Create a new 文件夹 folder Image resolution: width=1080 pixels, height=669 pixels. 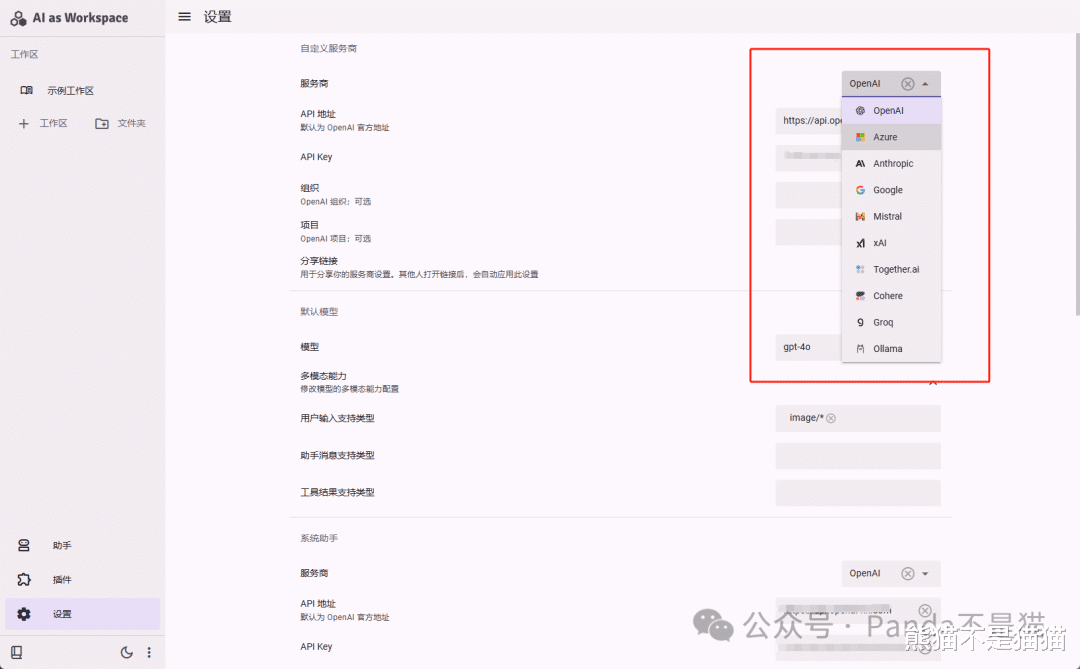point(121,123)
